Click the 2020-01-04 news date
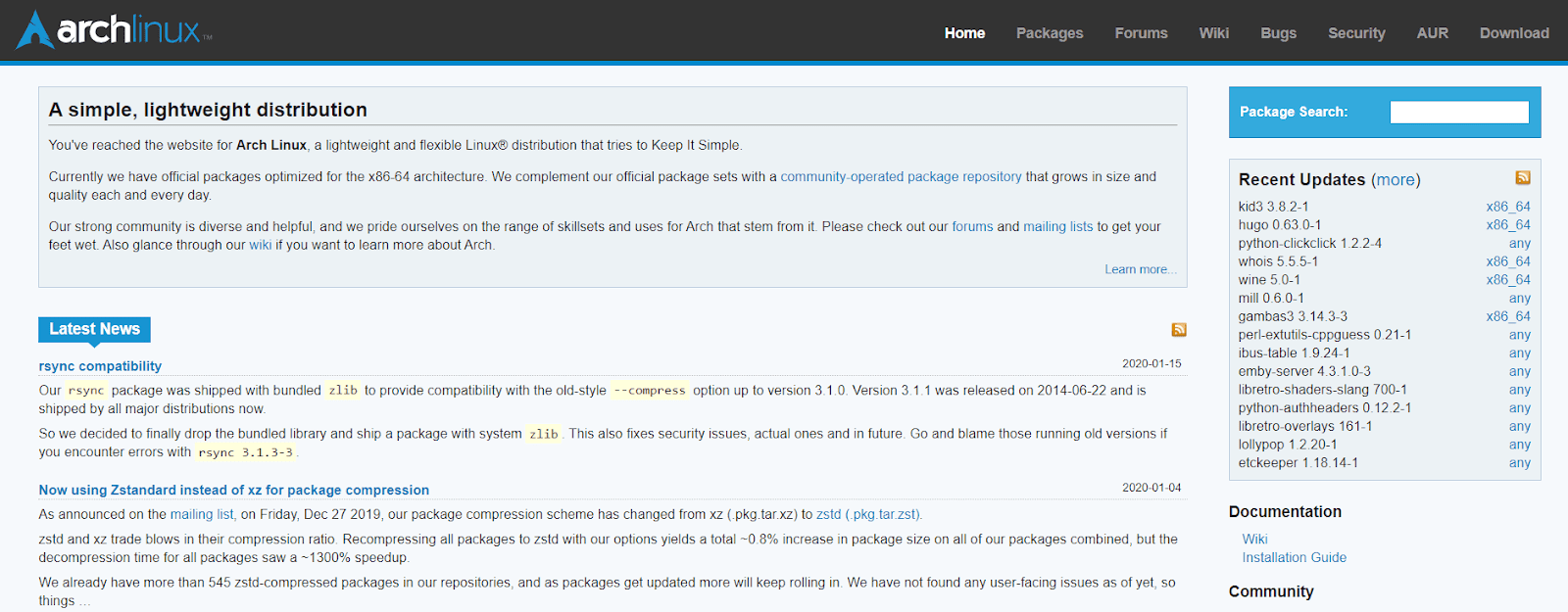 point(1151,488)
